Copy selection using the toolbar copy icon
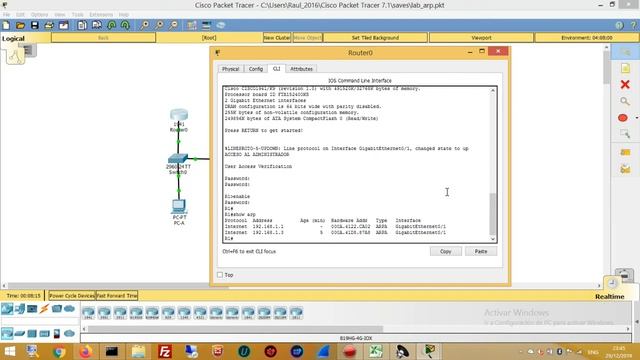The height and width of the screenshot is (360, 640). [x=82, y=25]
